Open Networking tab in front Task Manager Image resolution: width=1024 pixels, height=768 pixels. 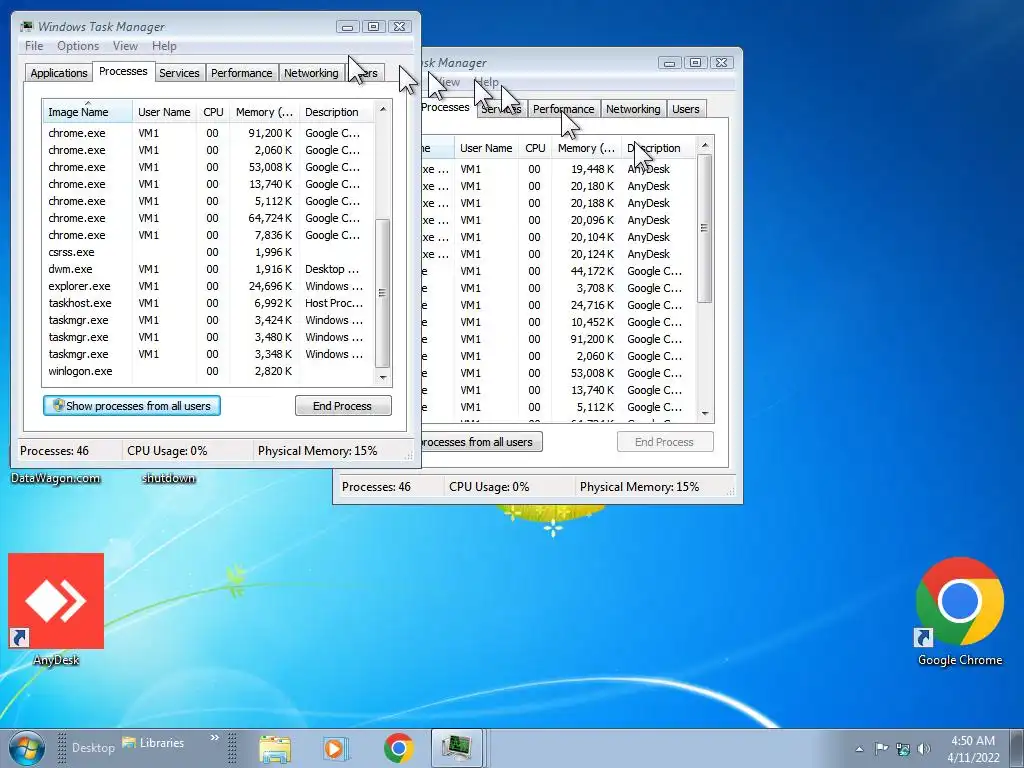tap(311, 72)
